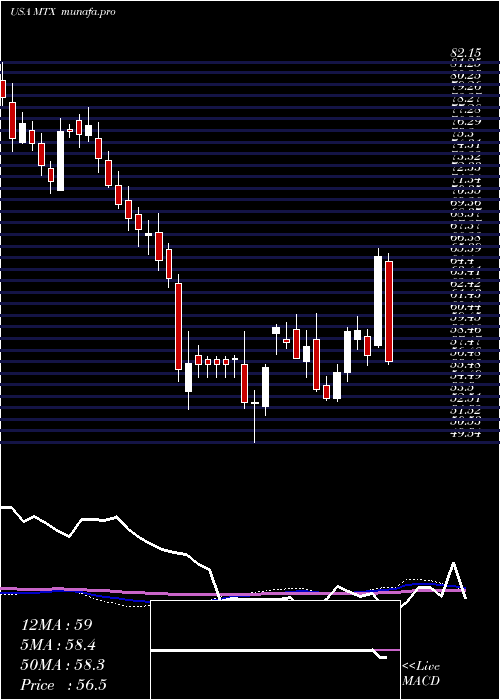Select the '50MA : 58.3' reading
500x700 pixels.
(63, 665)
